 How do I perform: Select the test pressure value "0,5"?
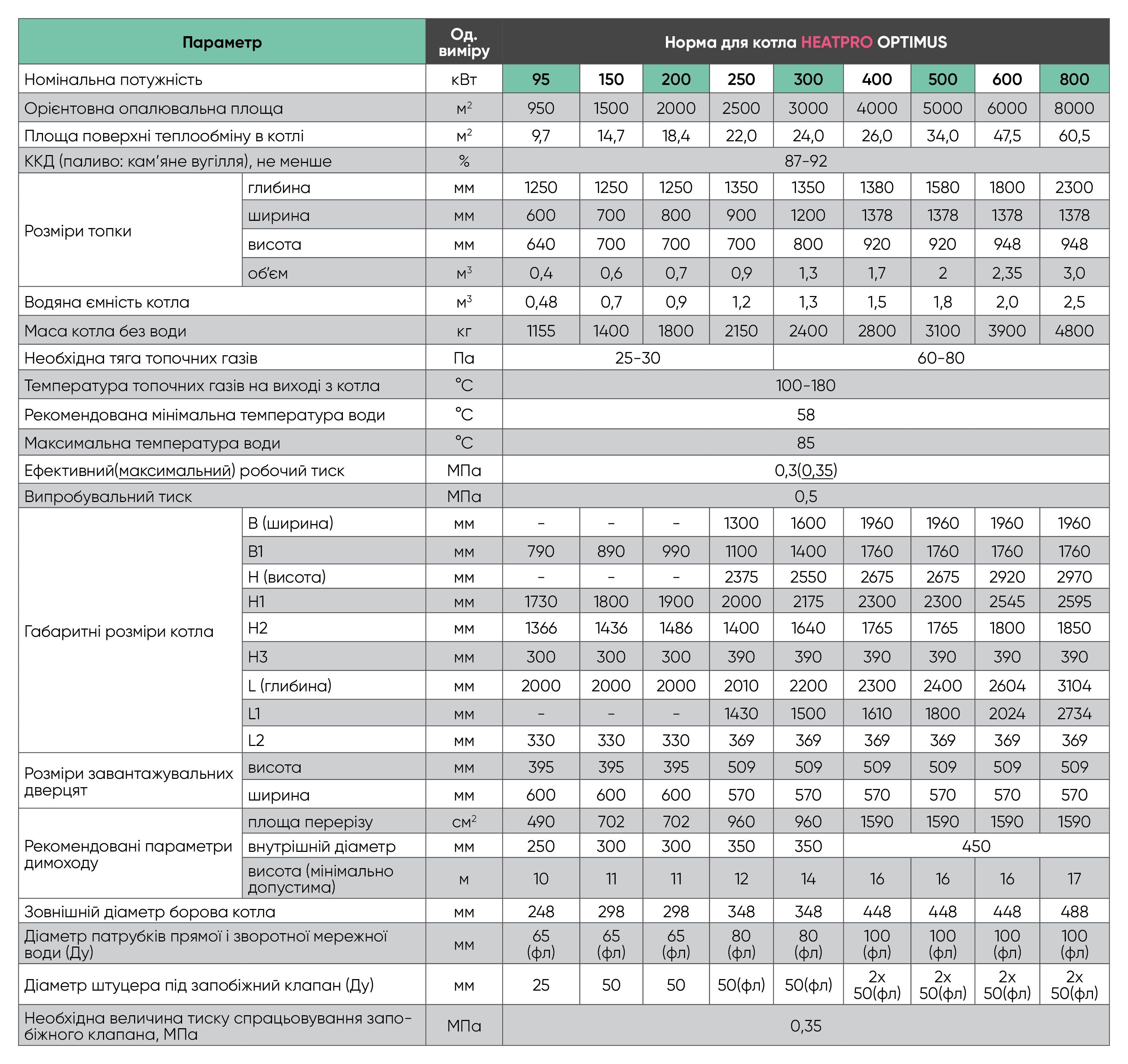pos(806,497)
